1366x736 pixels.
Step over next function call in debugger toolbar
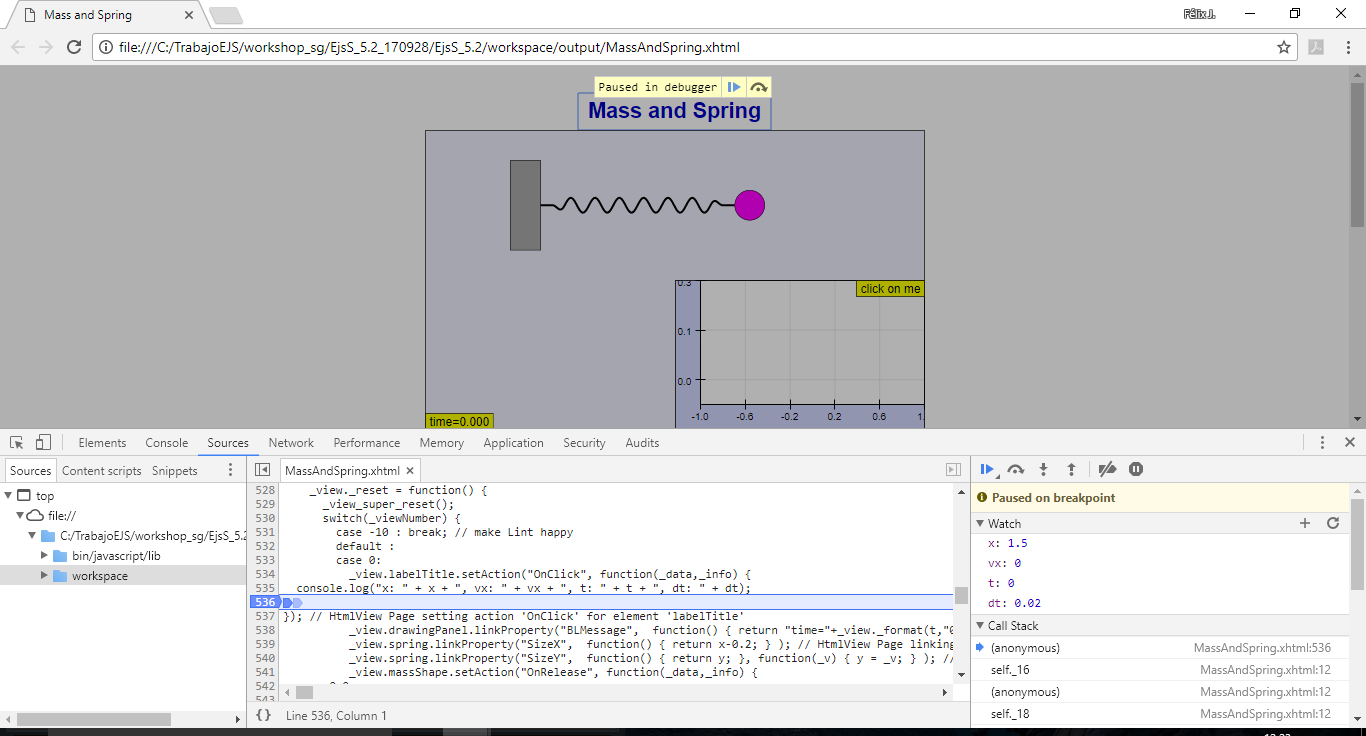pos(1016,469)
